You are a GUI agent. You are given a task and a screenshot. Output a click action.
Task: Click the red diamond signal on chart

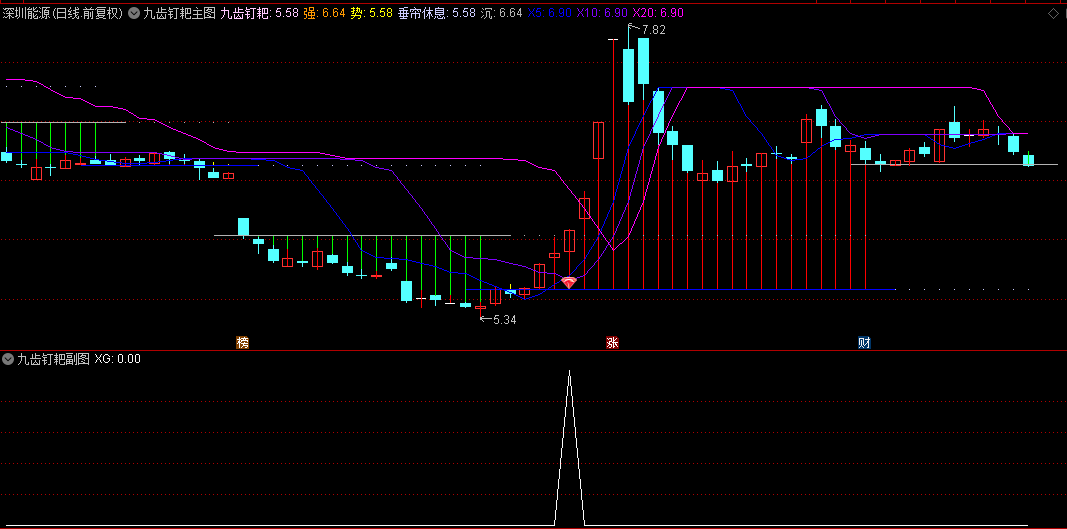pos(569,283)
